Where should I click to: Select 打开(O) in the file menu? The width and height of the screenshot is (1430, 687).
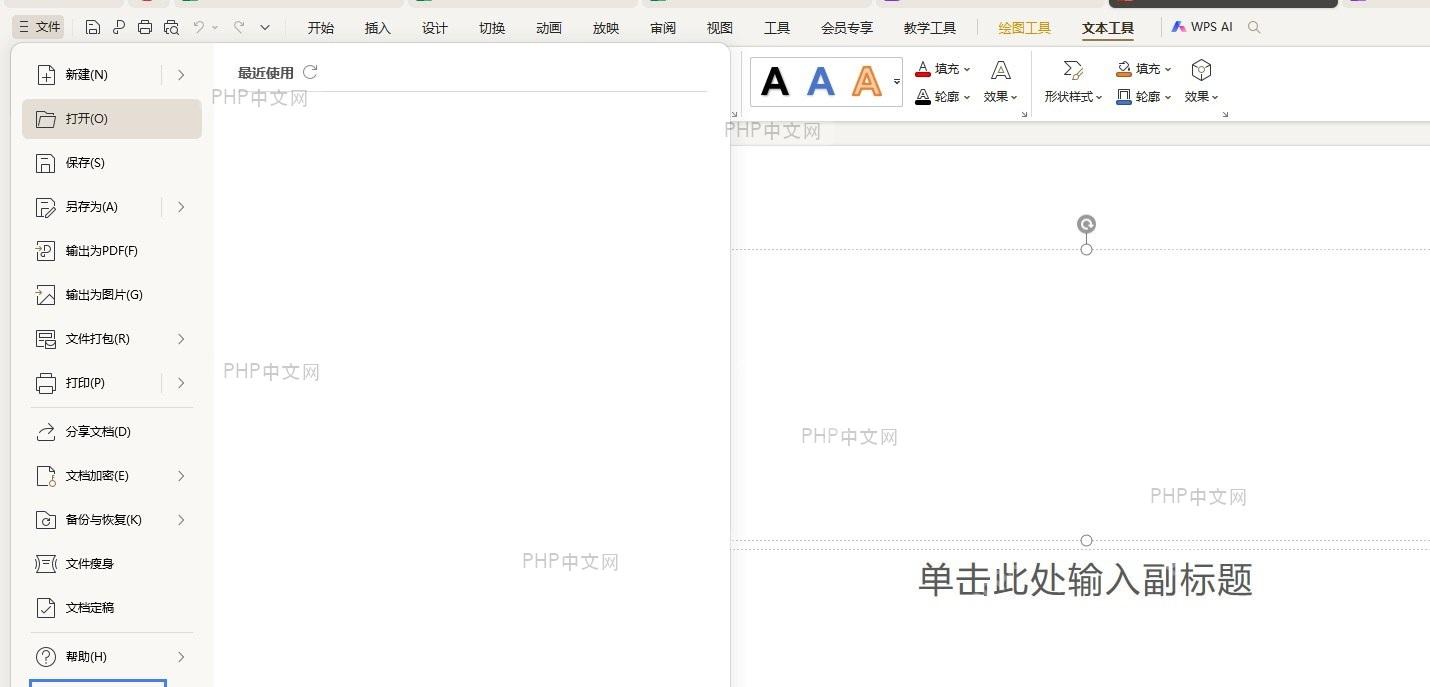112,119
